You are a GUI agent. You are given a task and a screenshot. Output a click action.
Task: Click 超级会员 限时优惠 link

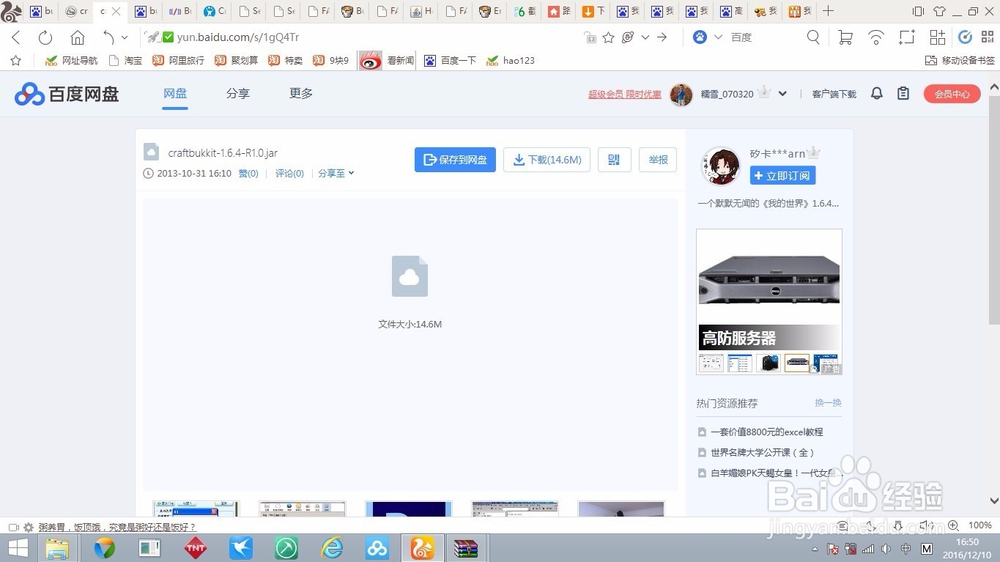(624, 94)
